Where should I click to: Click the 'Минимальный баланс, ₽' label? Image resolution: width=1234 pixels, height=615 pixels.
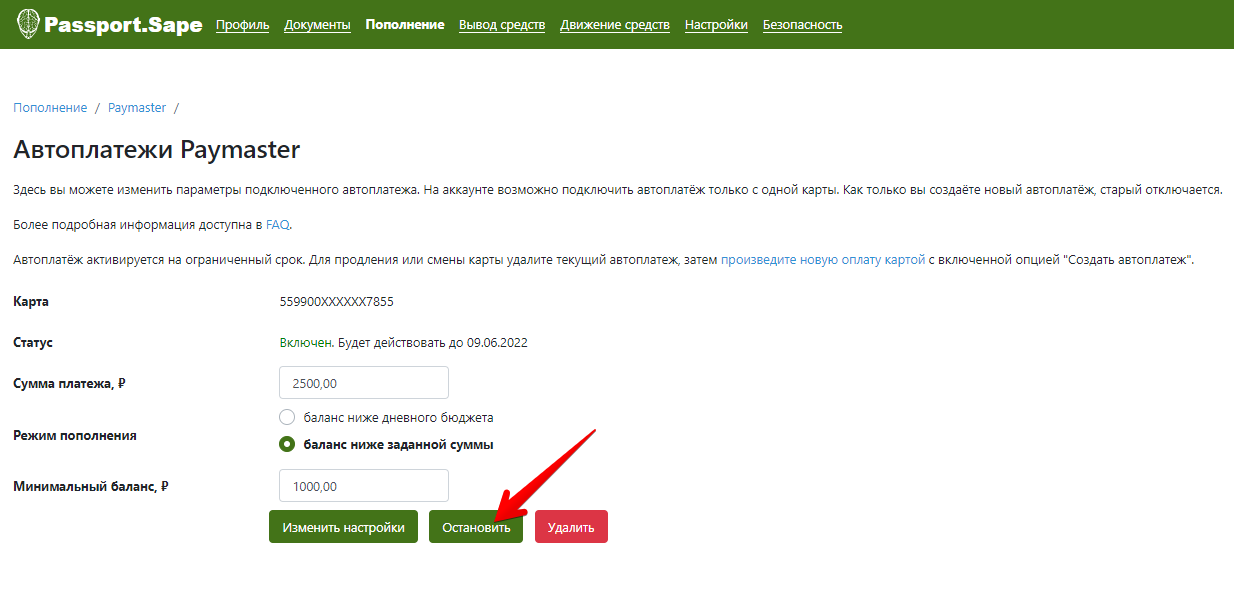point(91,486)
